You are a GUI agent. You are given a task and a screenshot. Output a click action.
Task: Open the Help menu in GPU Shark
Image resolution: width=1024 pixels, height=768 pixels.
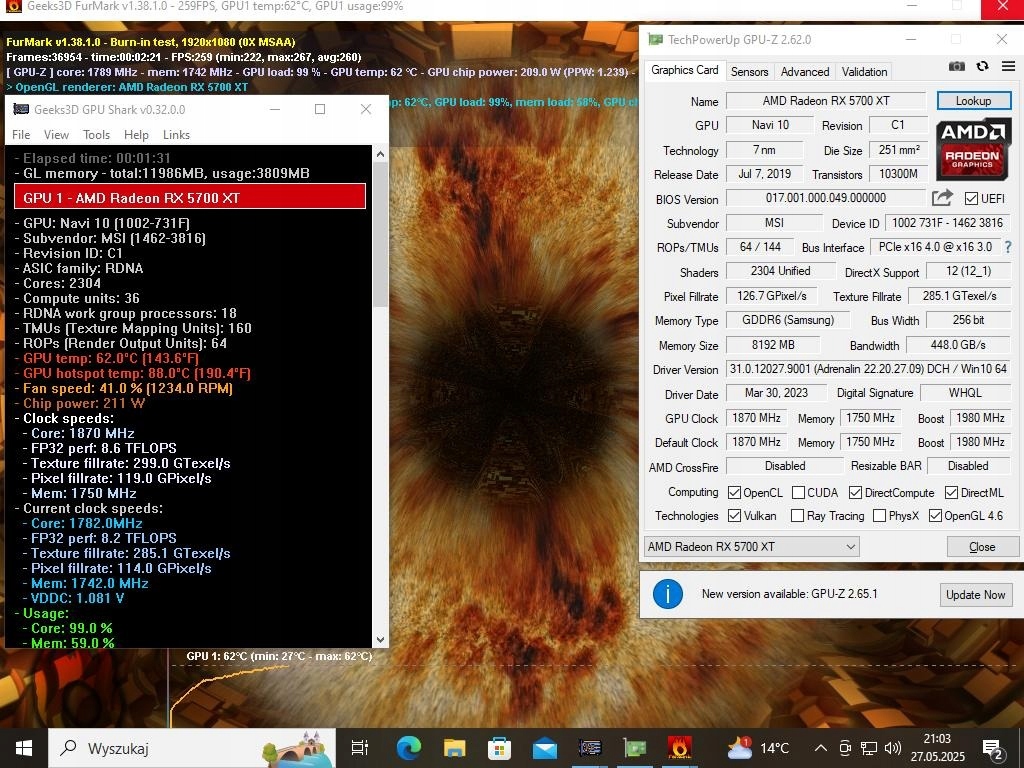click(136, 135)
